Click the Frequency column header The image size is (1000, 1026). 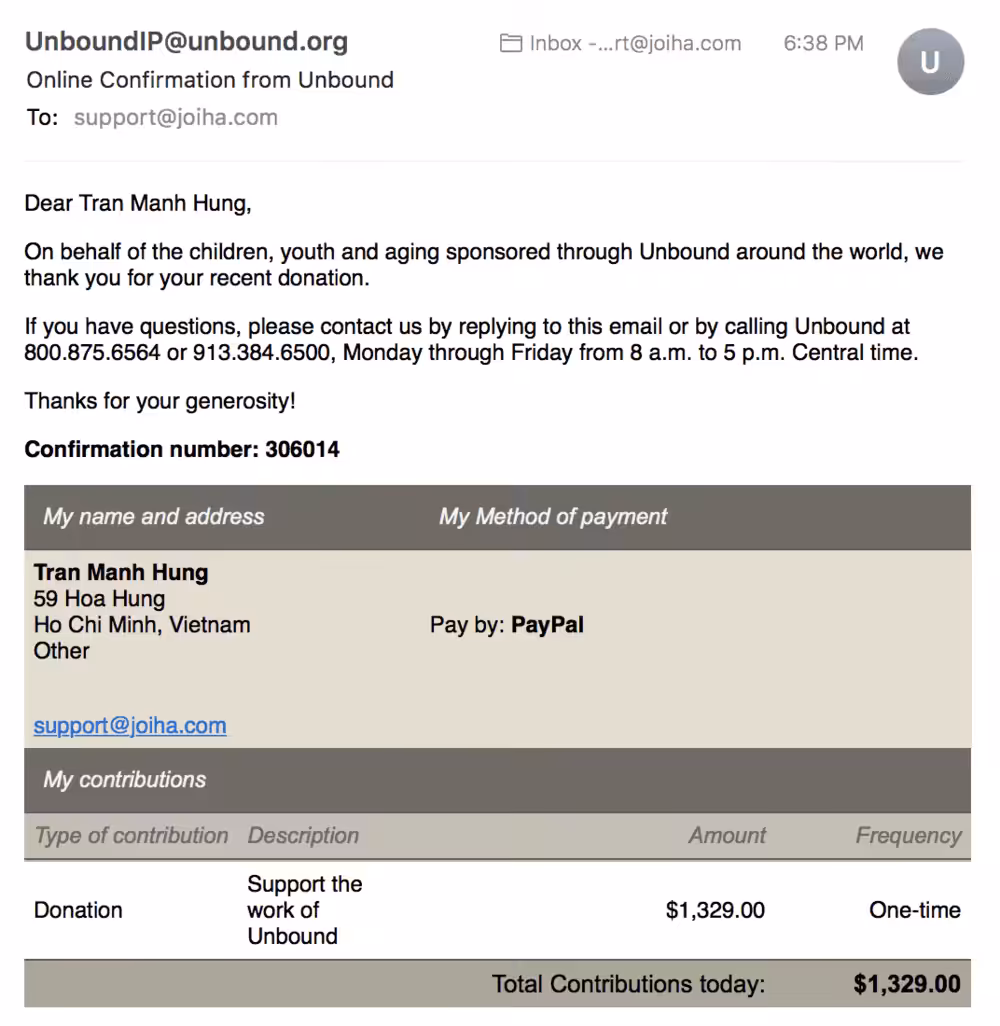tap(908, 836)
